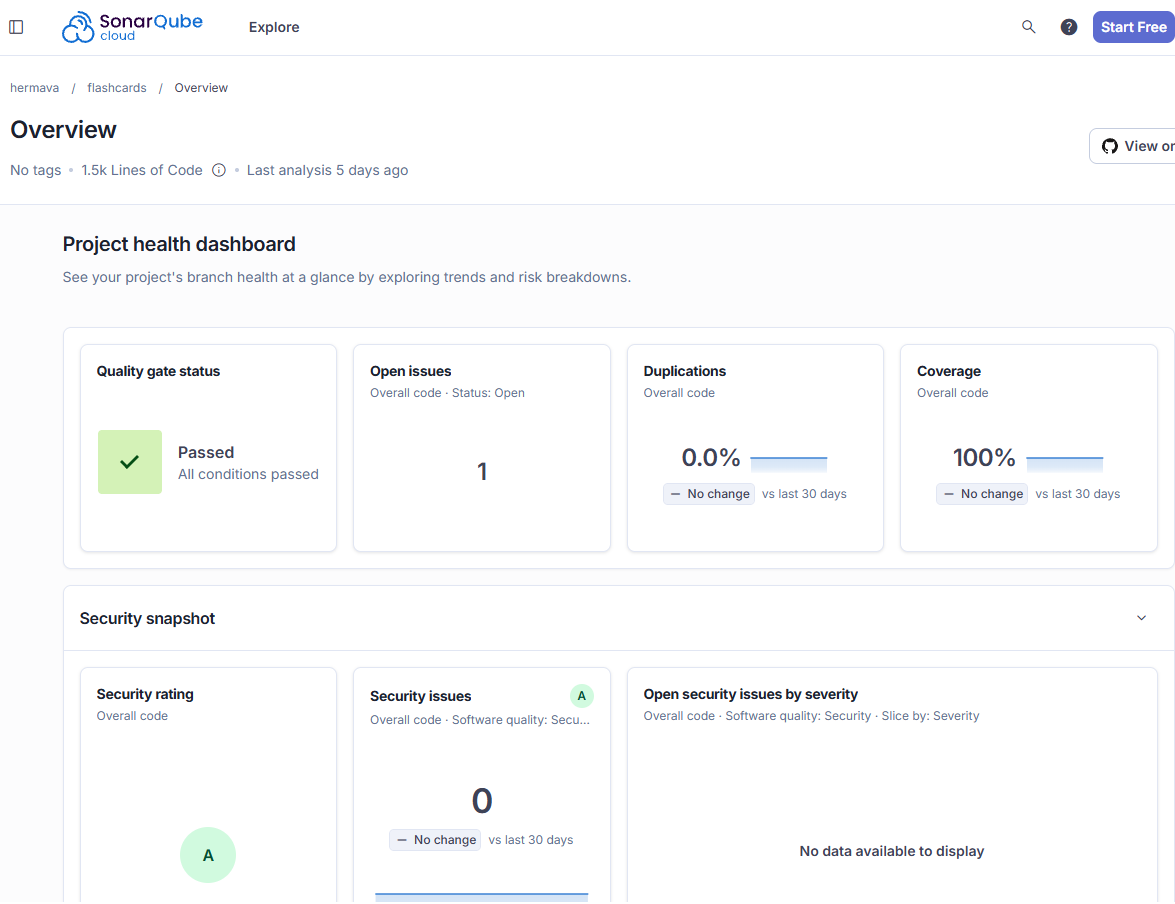The image size is (1175, 904).
Task: Click the Start Free button
Action: (1133, 27)
